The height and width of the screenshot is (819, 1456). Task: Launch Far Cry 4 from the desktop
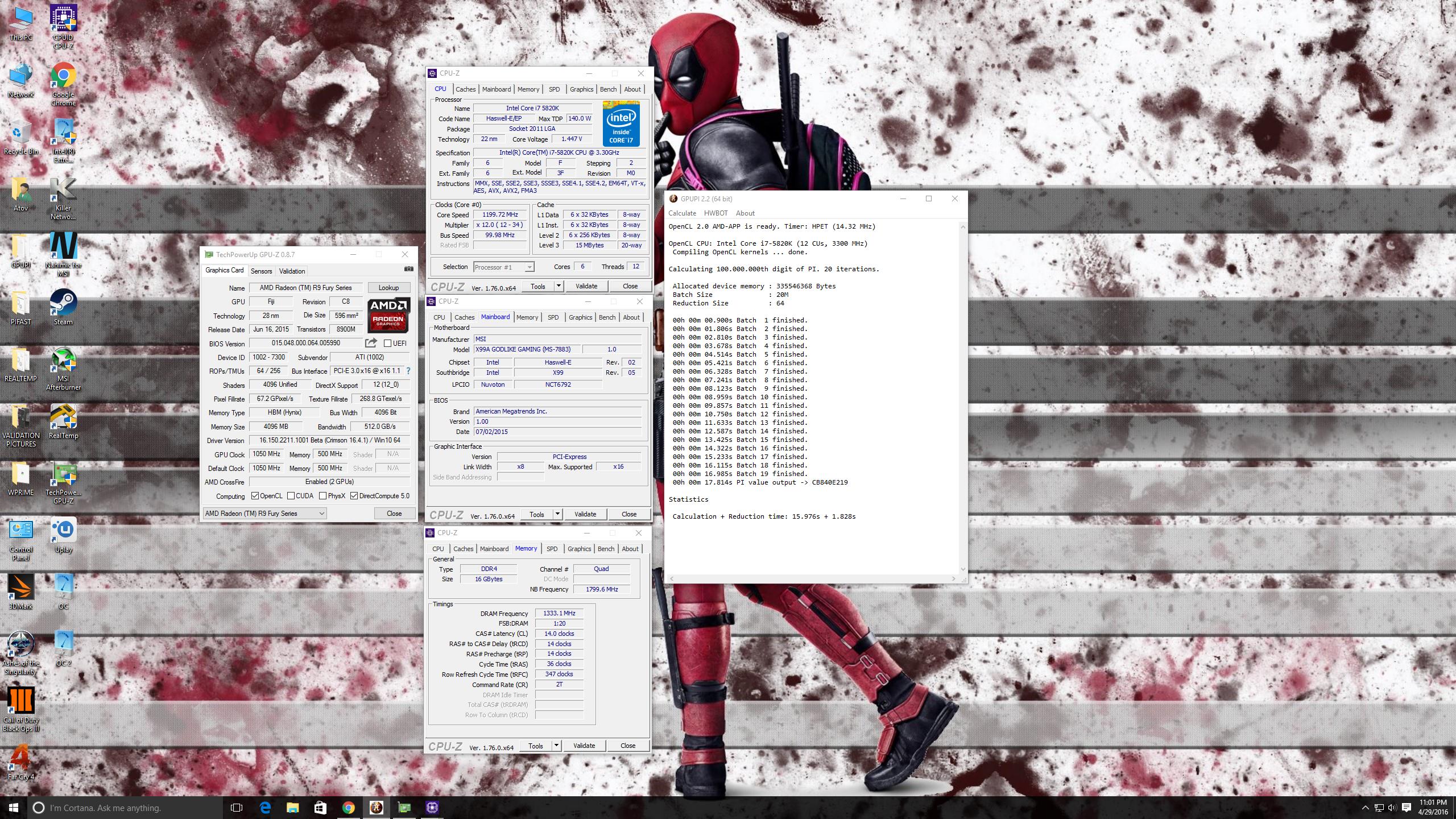click(21, 762)
